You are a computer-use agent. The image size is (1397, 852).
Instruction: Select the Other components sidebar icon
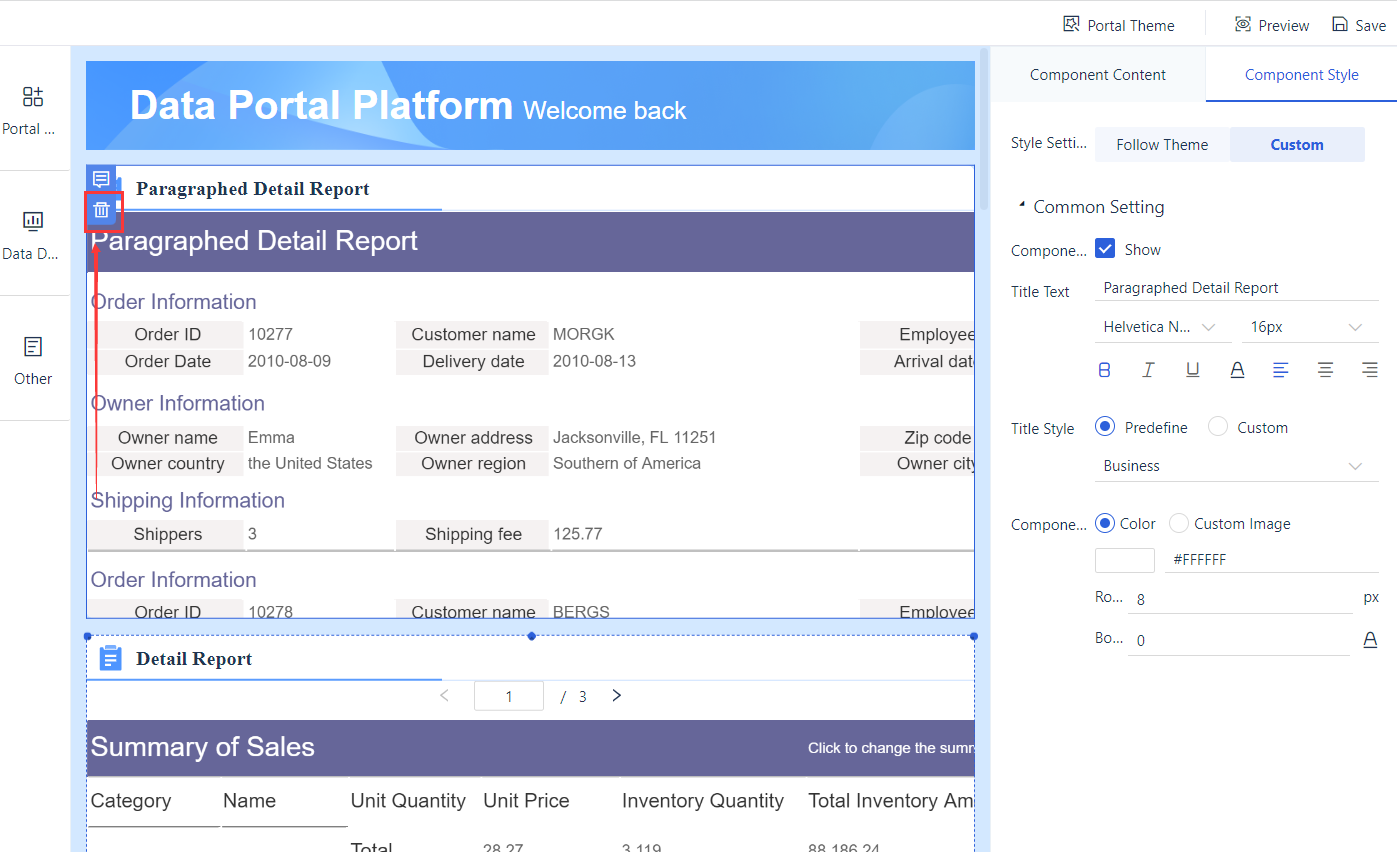click(32, 347)
